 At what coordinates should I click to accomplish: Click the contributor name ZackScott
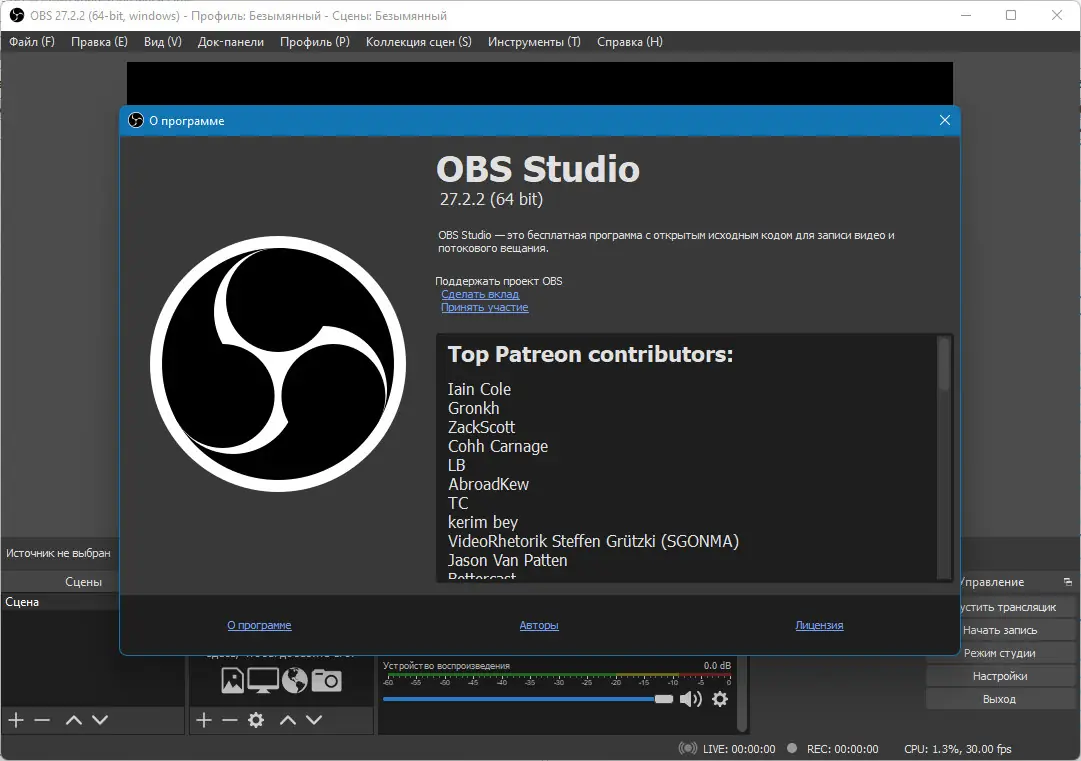point(481,427)
